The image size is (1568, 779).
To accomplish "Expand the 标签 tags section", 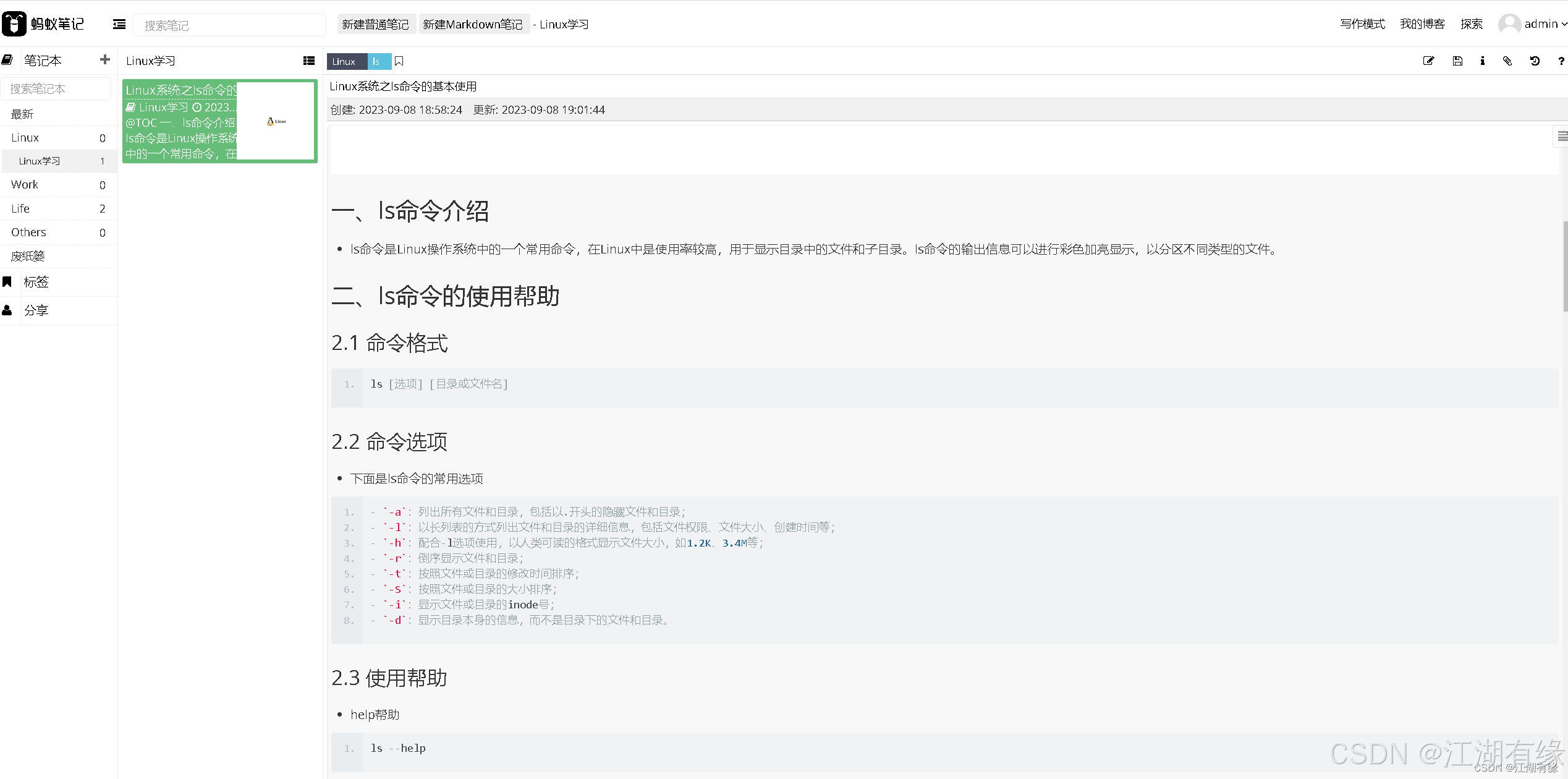I will 36,282.
